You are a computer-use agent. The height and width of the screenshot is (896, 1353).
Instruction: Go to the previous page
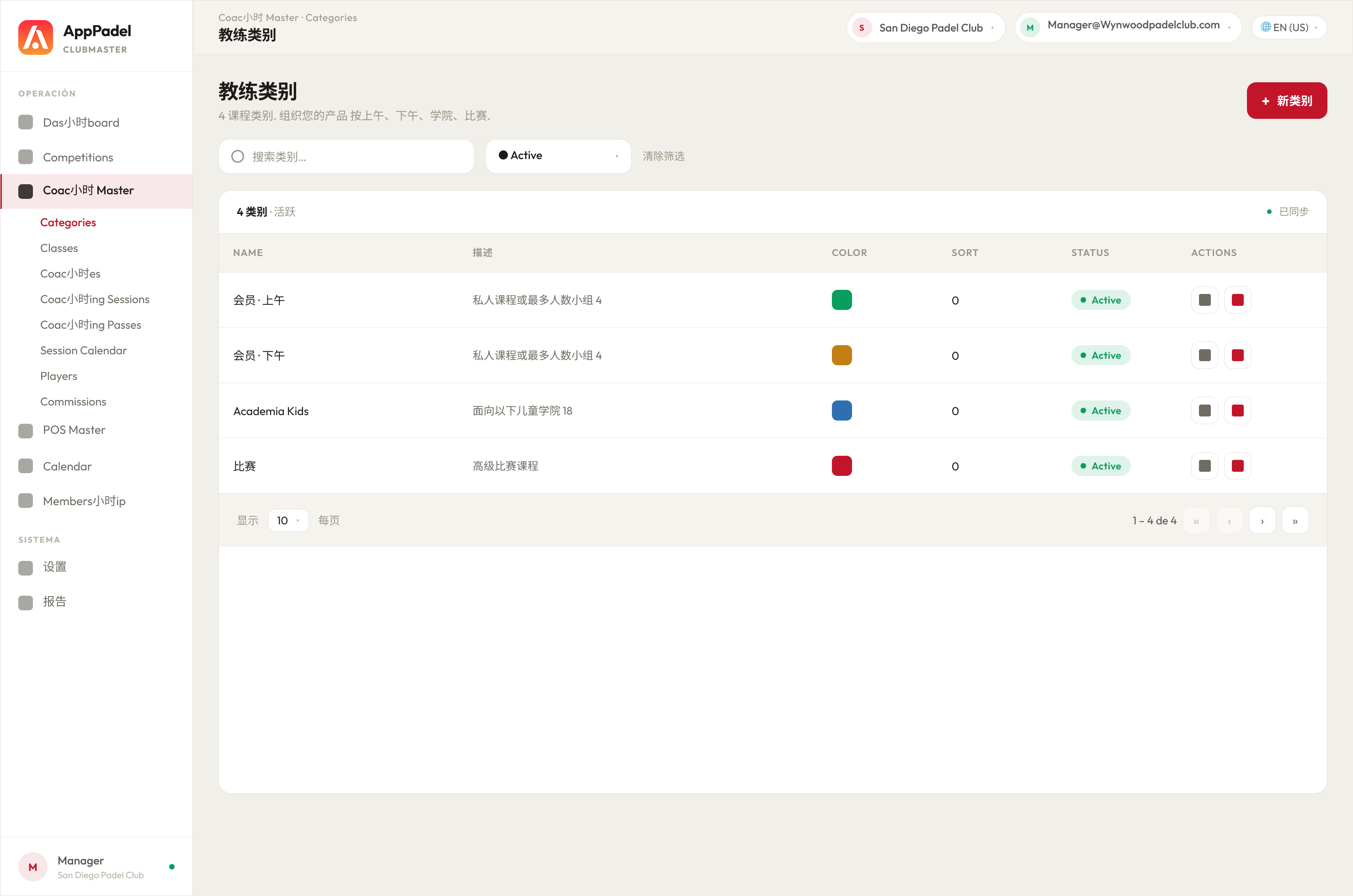[x=1230, y=521]
